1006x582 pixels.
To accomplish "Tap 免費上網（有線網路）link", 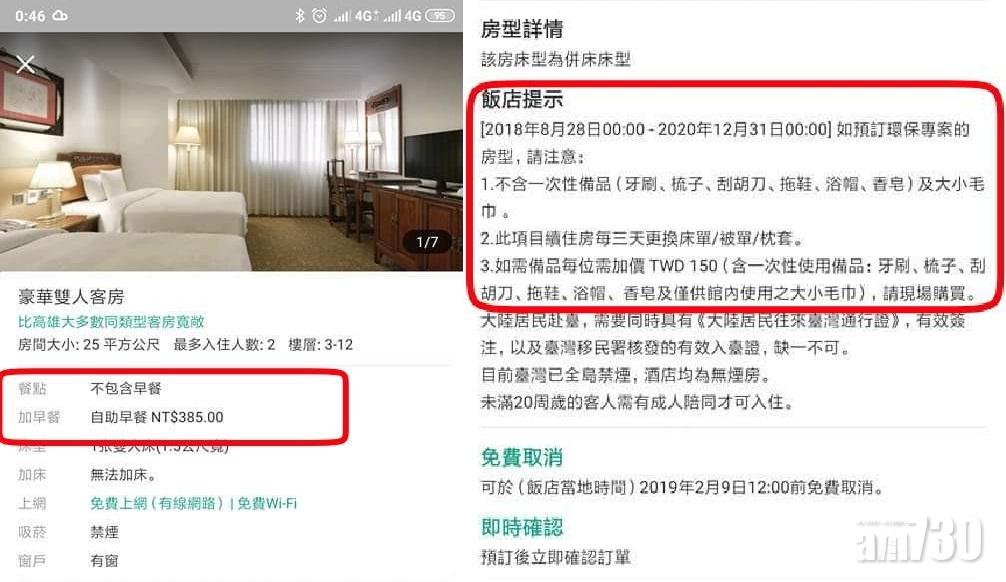I will (x=156, y=503).
